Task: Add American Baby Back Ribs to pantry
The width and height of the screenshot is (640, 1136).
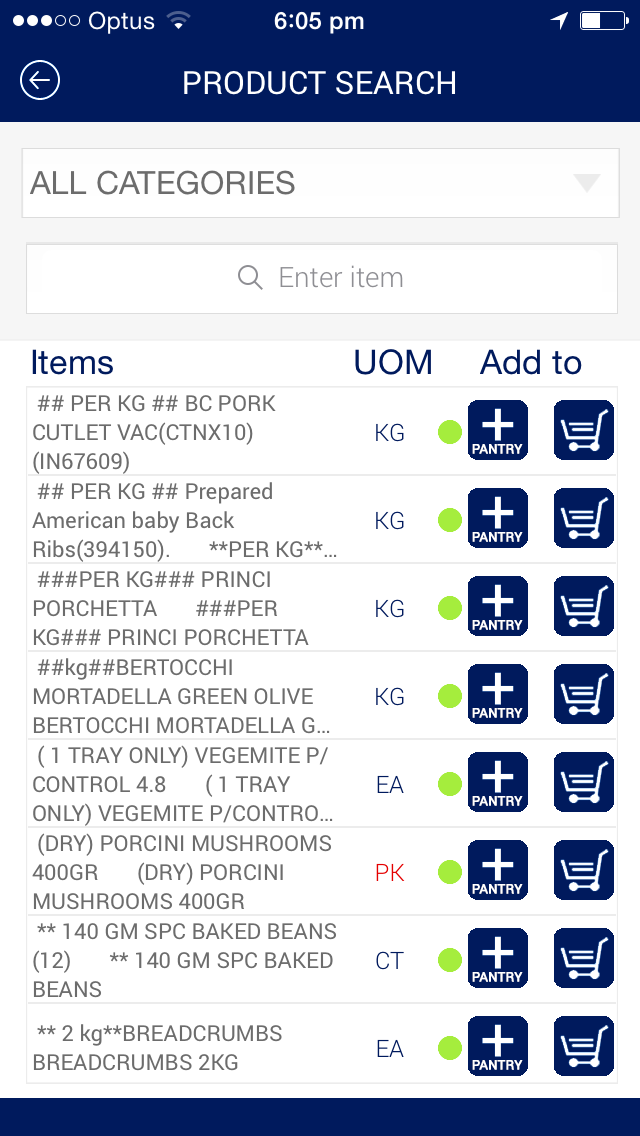Action: [497, 519]
